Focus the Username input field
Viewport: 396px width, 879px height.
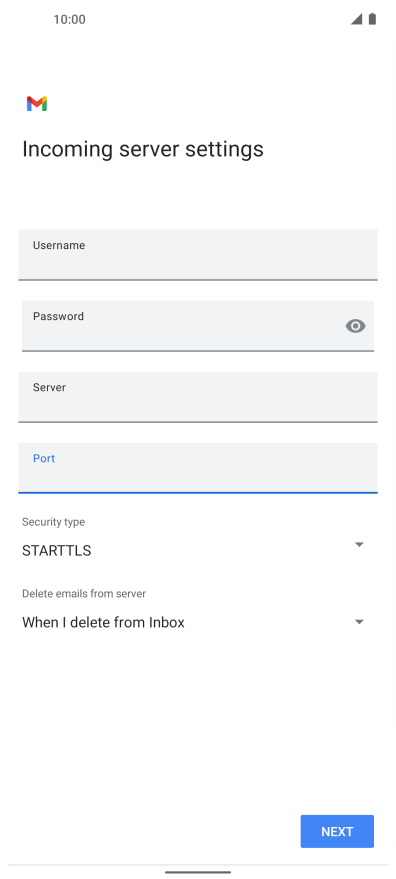click(x=198, y=255)
